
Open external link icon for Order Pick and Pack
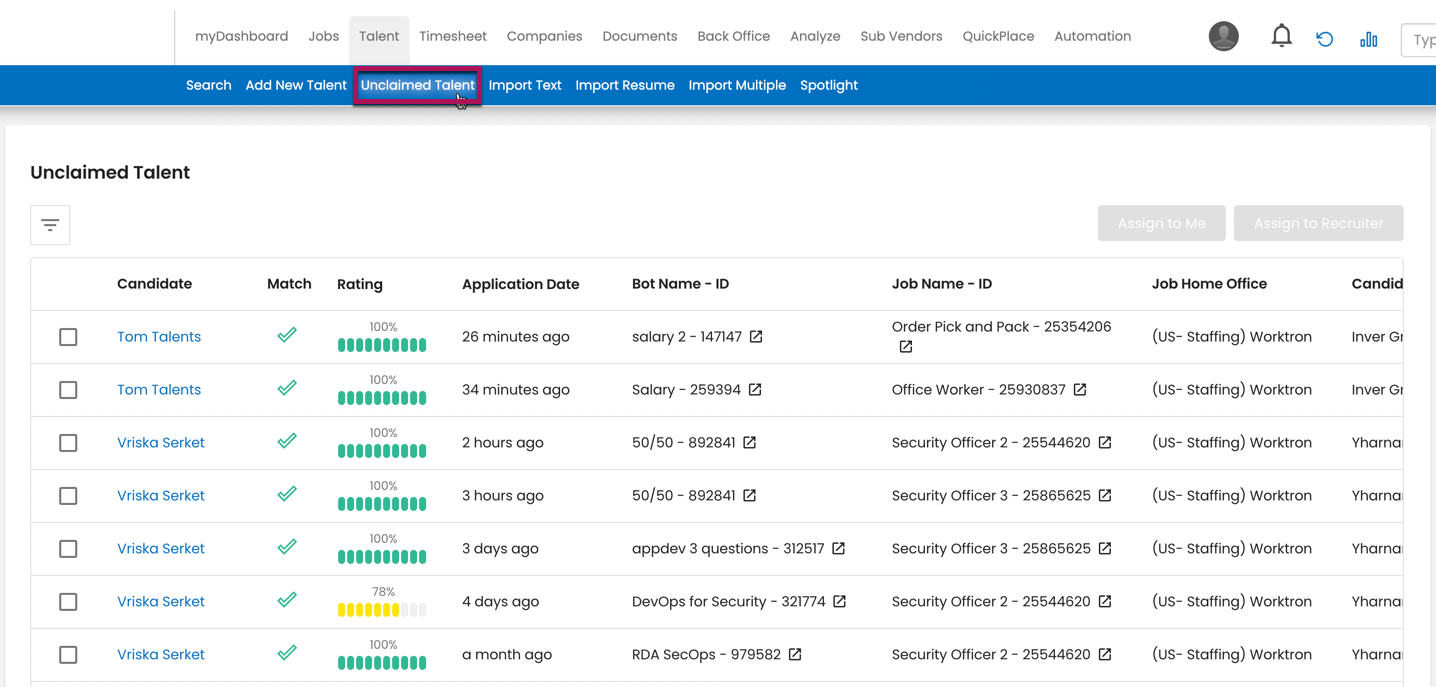(x=906, y=347)
